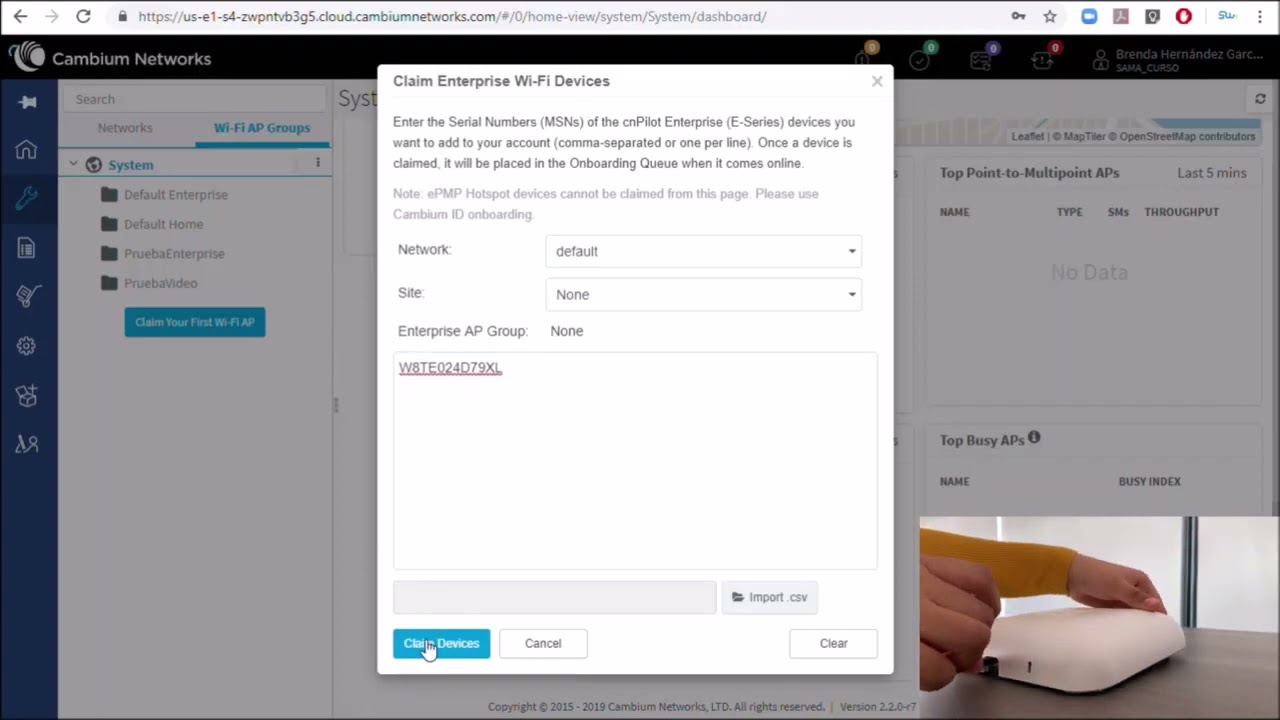Click into the serial numbers text area
Screen dimensions: 1280x720
(x=635, y=461)
